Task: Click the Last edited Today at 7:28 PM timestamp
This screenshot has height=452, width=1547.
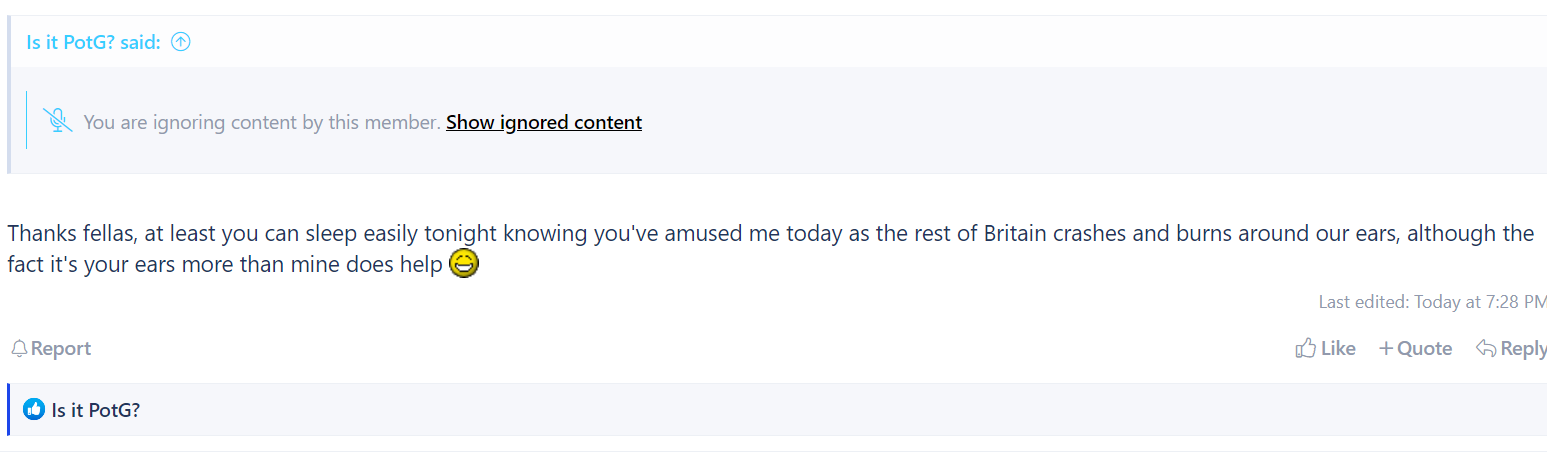Action: pos(1432,301)
